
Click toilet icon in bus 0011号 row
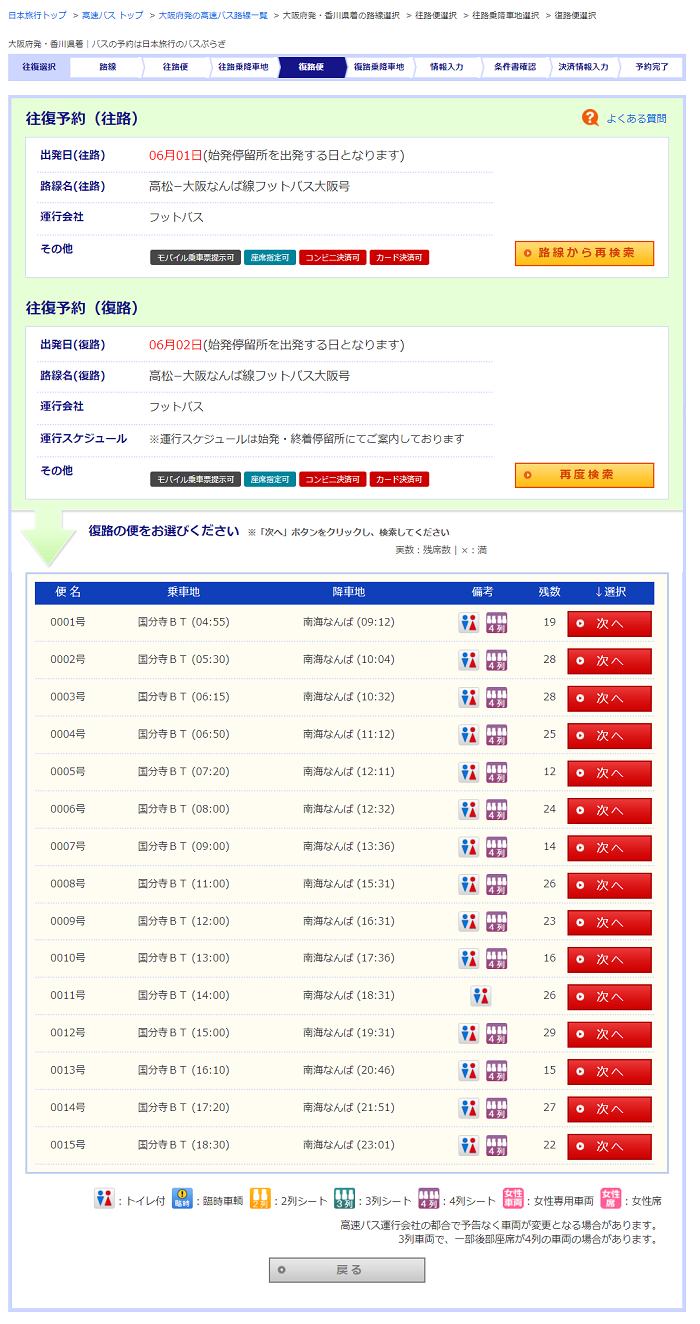point(481,996)
